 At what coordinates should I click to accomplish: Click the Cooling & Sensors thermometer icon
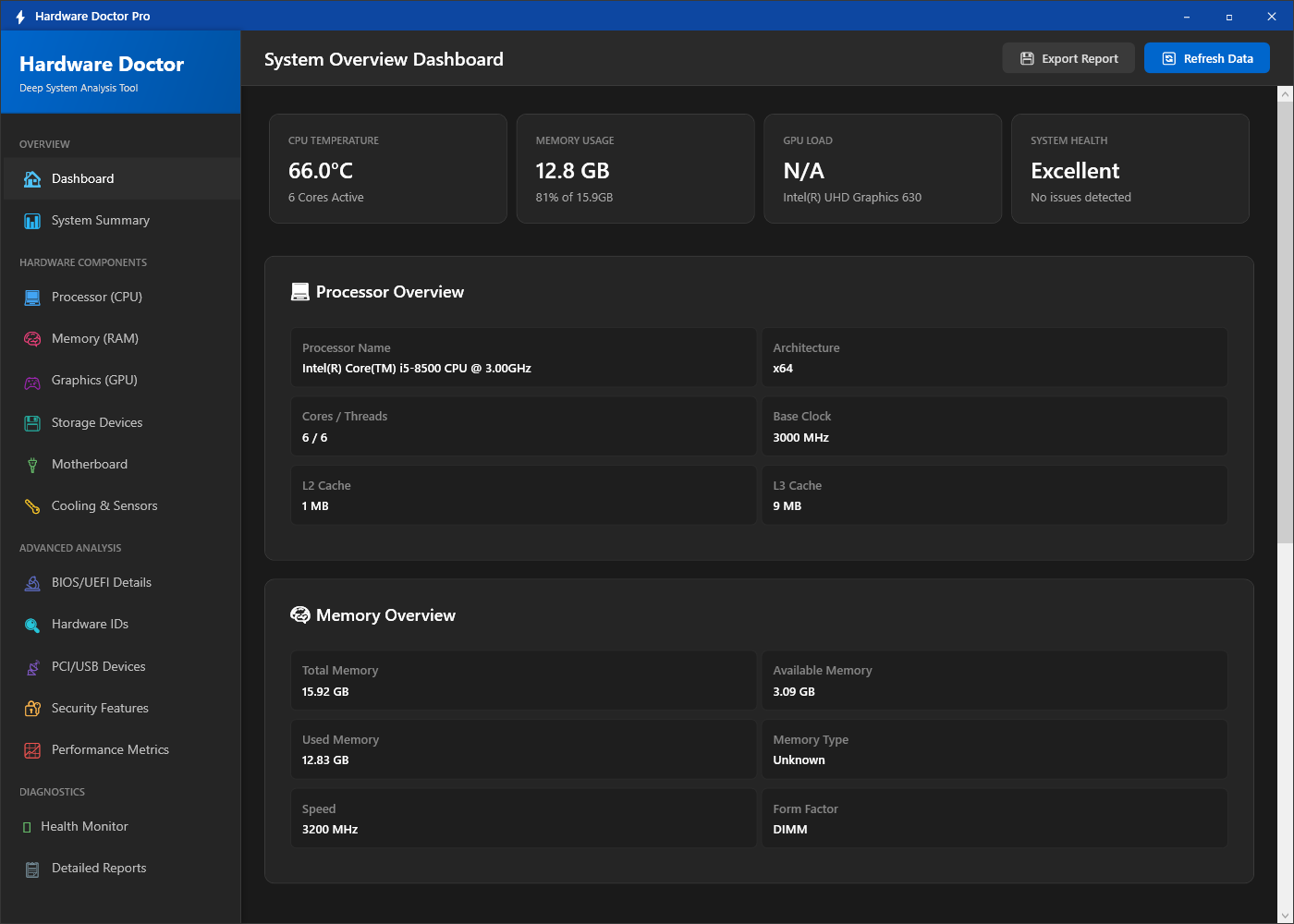tap(32, 506)
